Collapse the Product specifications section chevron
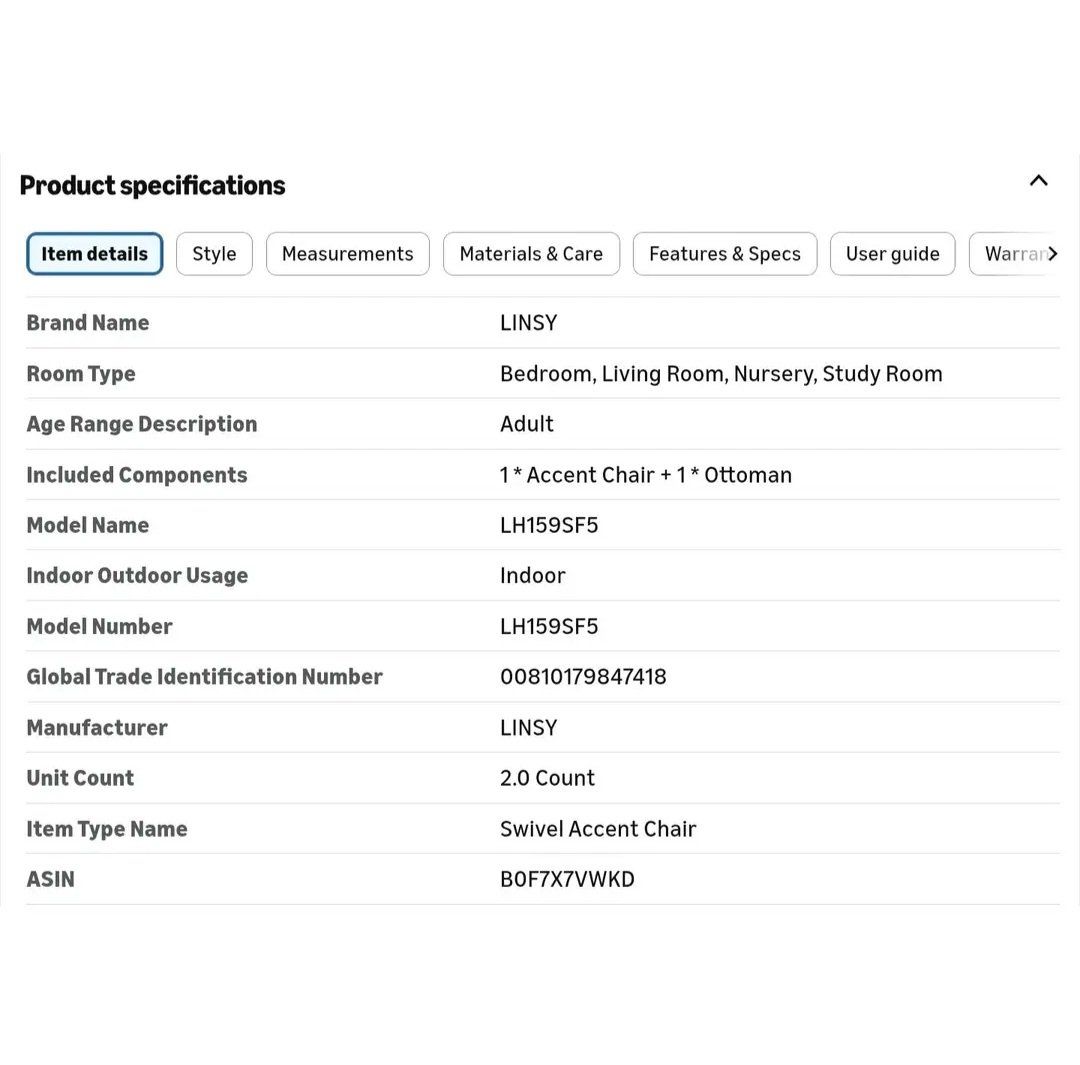Screen dimensions: 1080x1065 [1039, 181]
